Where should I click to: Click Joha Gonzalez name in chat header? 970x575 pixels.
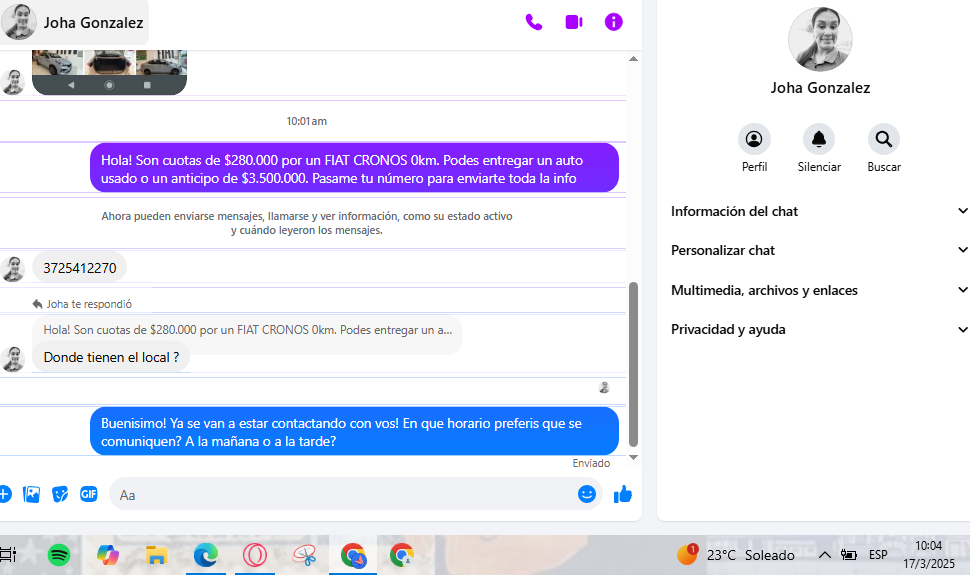point(93,22)
